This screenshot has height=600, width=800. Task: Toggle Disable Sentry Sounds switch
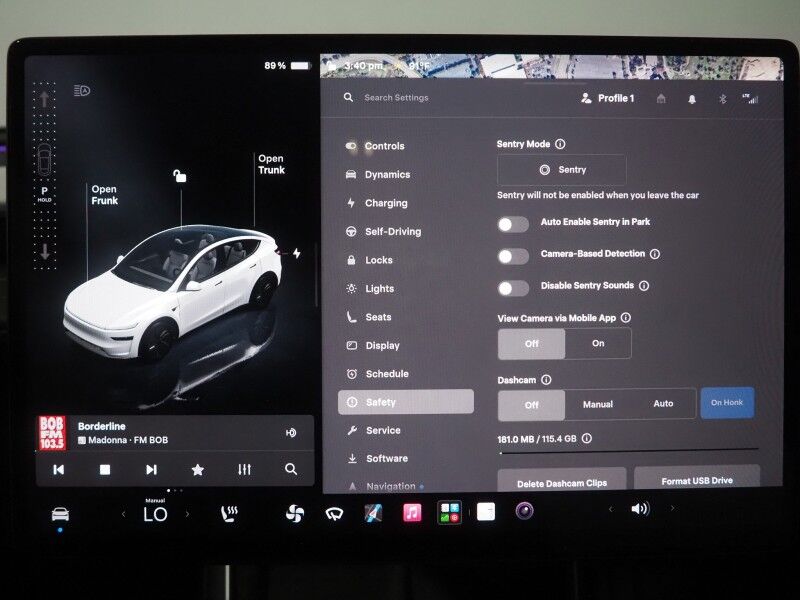coord(513,288)
